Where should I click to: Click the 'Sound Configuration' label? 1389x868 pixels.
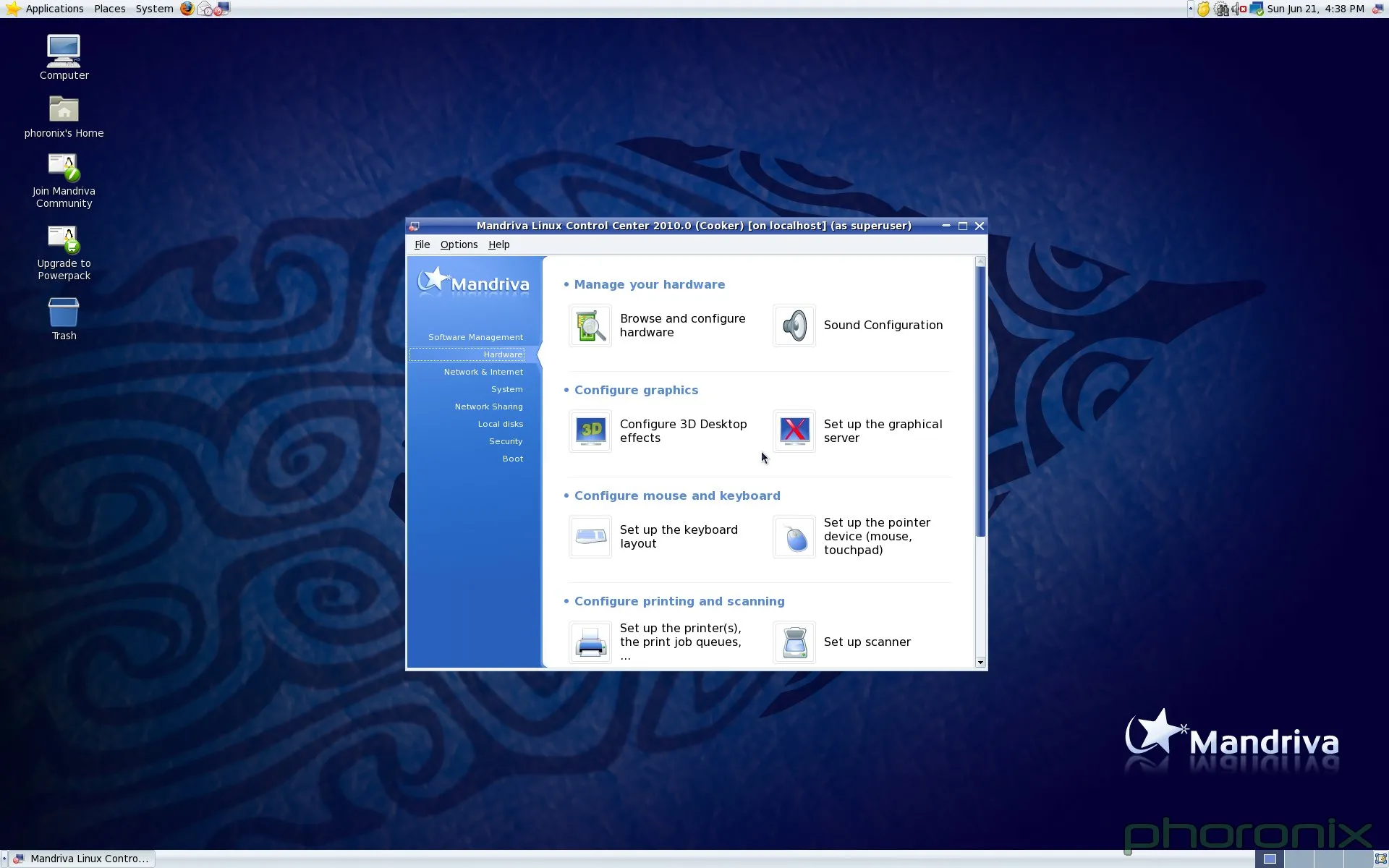coord(883,325)
